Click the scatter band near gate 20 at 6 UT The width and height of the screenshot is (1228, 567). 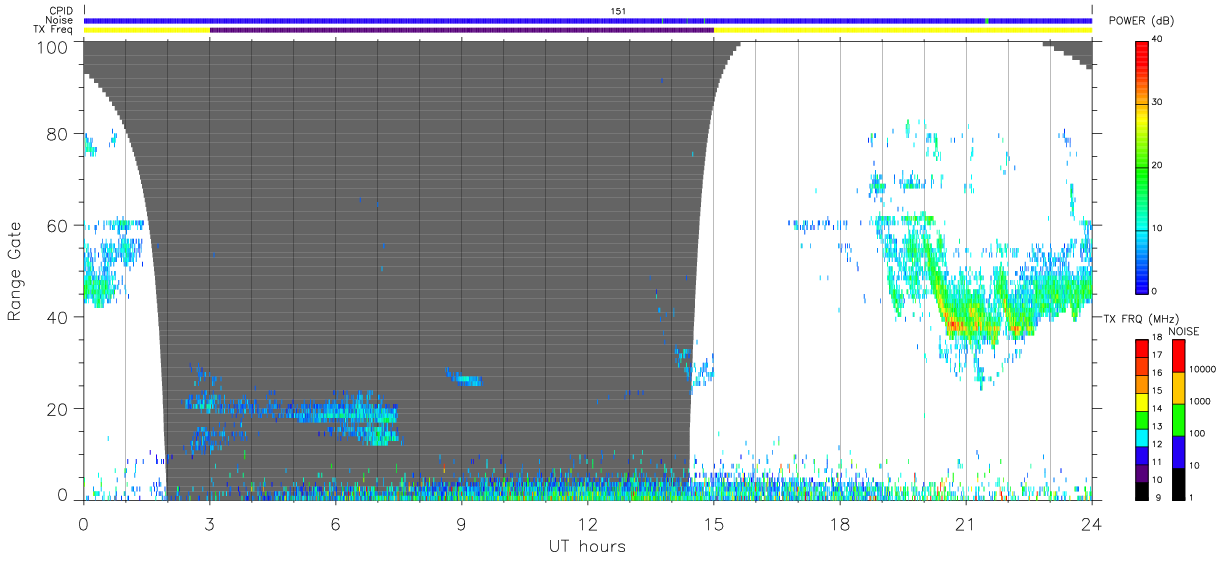pos(340,411)
